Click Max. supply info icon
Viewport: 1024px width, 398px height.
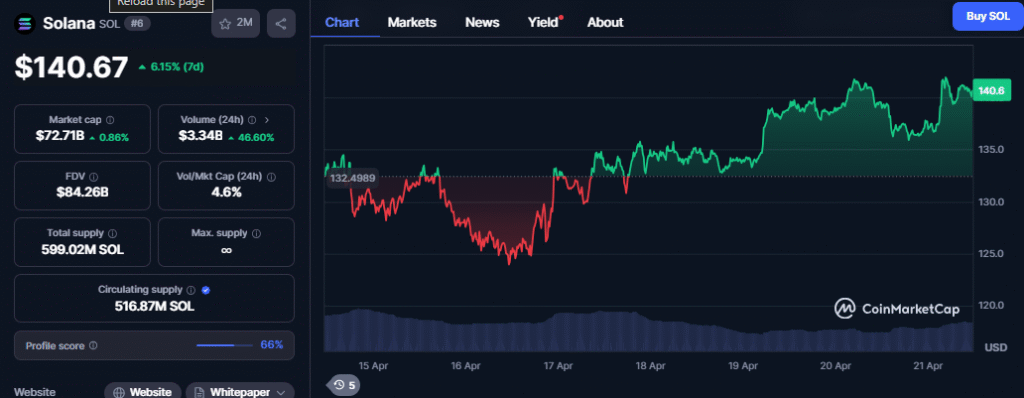[x=256, y=233]
